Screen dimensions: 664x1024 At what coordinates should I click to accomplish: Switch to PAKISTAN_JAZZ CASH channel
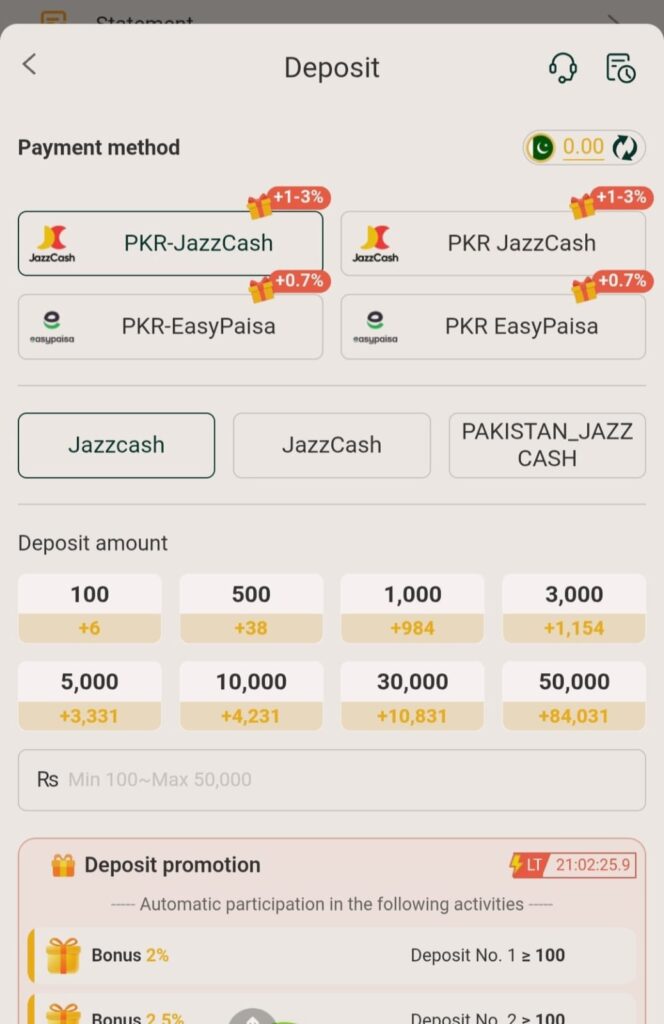pyautogui.click(x=547, y=445)
